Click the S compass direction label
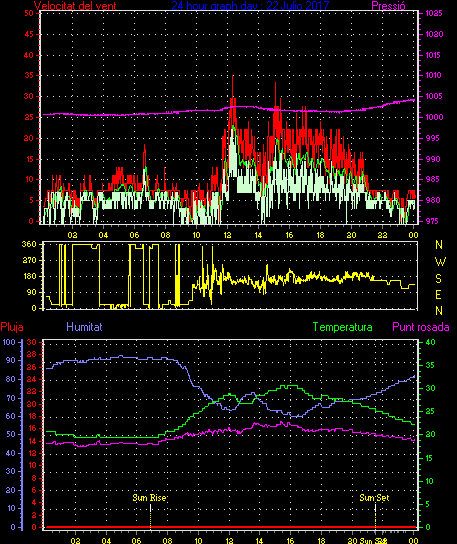The image size is (457, 544). [x=439, y=278]
